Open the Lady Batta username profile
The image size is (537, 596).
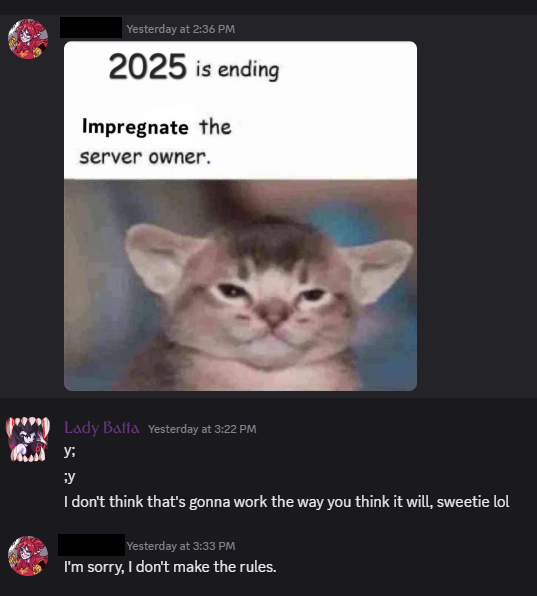pyautogui.click(x=101, y=428)
